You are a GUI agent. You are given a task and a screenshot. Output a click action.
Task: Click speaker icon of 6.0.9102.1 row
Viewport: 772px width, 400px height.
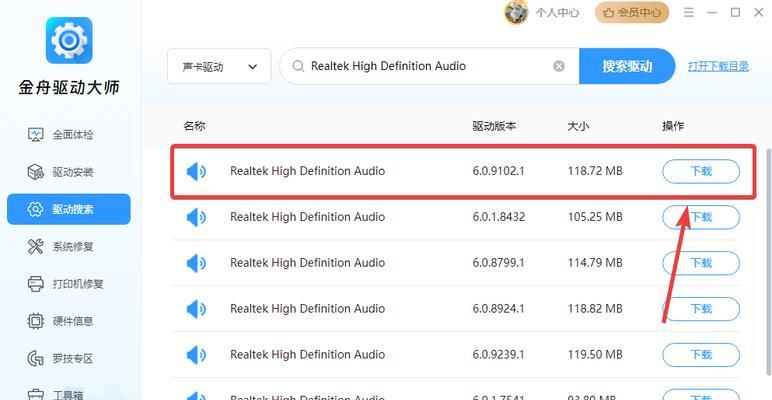coord(196,171)
